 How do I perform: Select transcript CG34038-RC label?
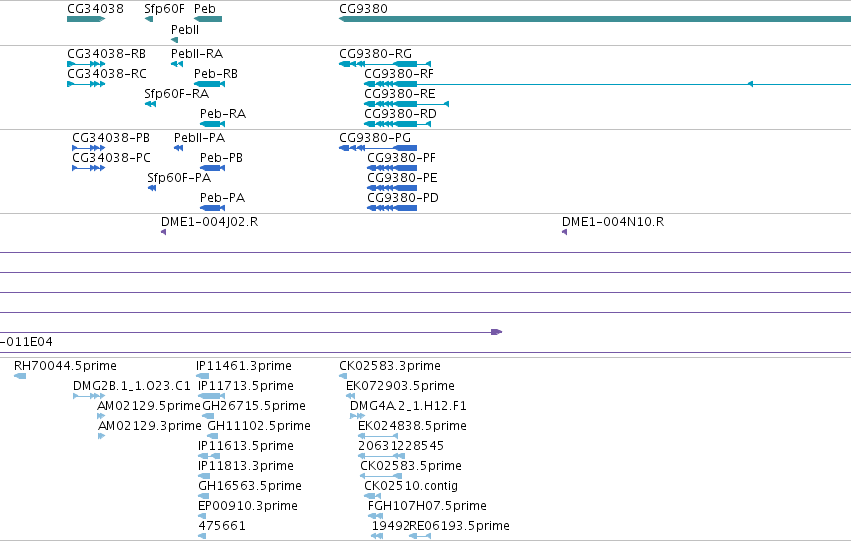point(106,74)
